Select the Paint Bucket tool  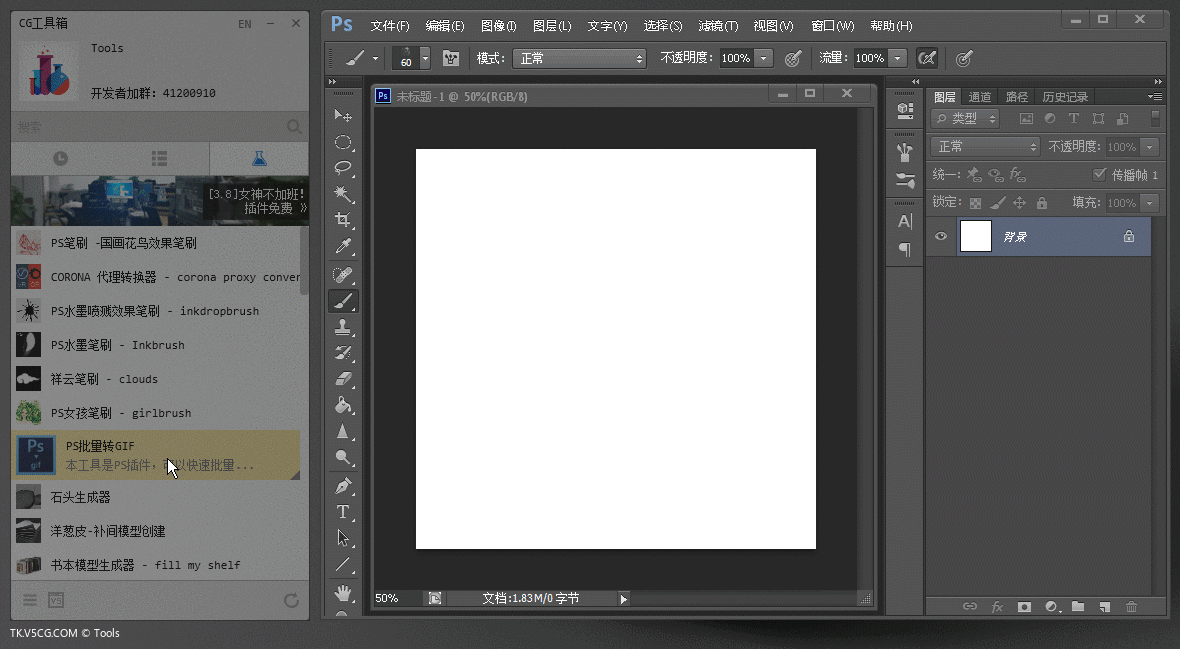tap(343, 405)
